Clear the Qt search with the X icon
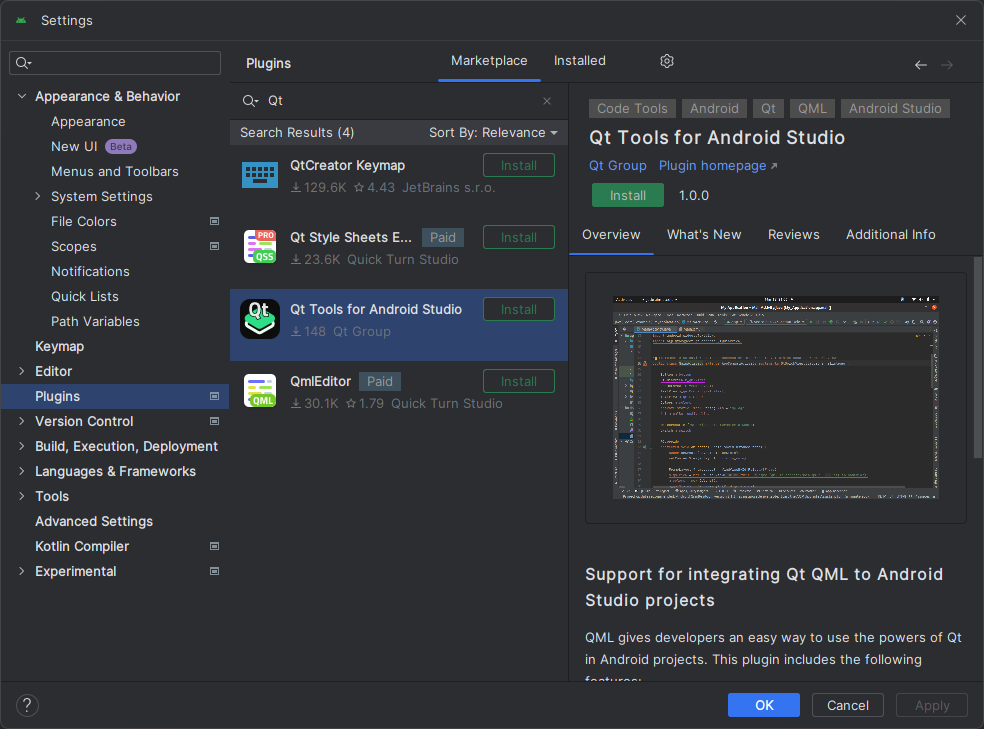Viewport: 984px width, 729px height. tap(547, 101)
